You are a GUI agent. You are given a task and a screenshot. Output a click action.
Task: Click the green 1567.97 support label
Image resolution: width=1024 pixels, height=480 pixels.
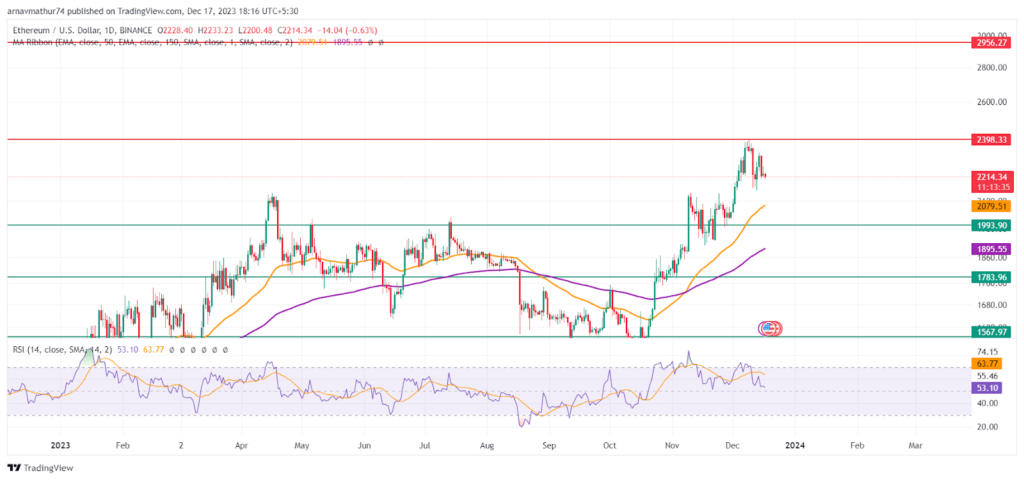(992, 332)
